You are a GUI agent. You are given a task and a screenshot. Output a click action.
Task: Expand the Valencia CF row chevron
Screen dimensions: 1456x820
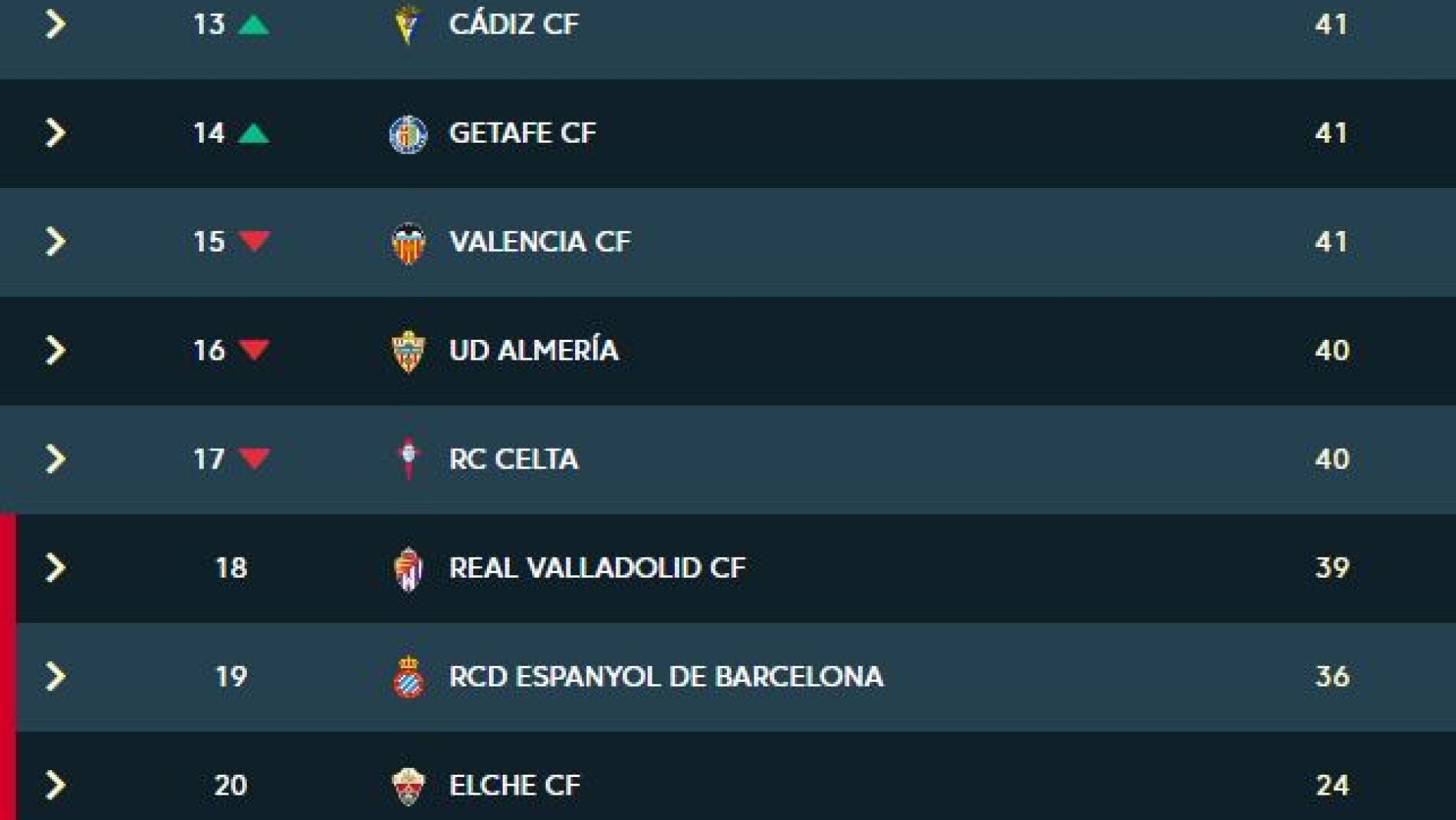pos(55,242)
